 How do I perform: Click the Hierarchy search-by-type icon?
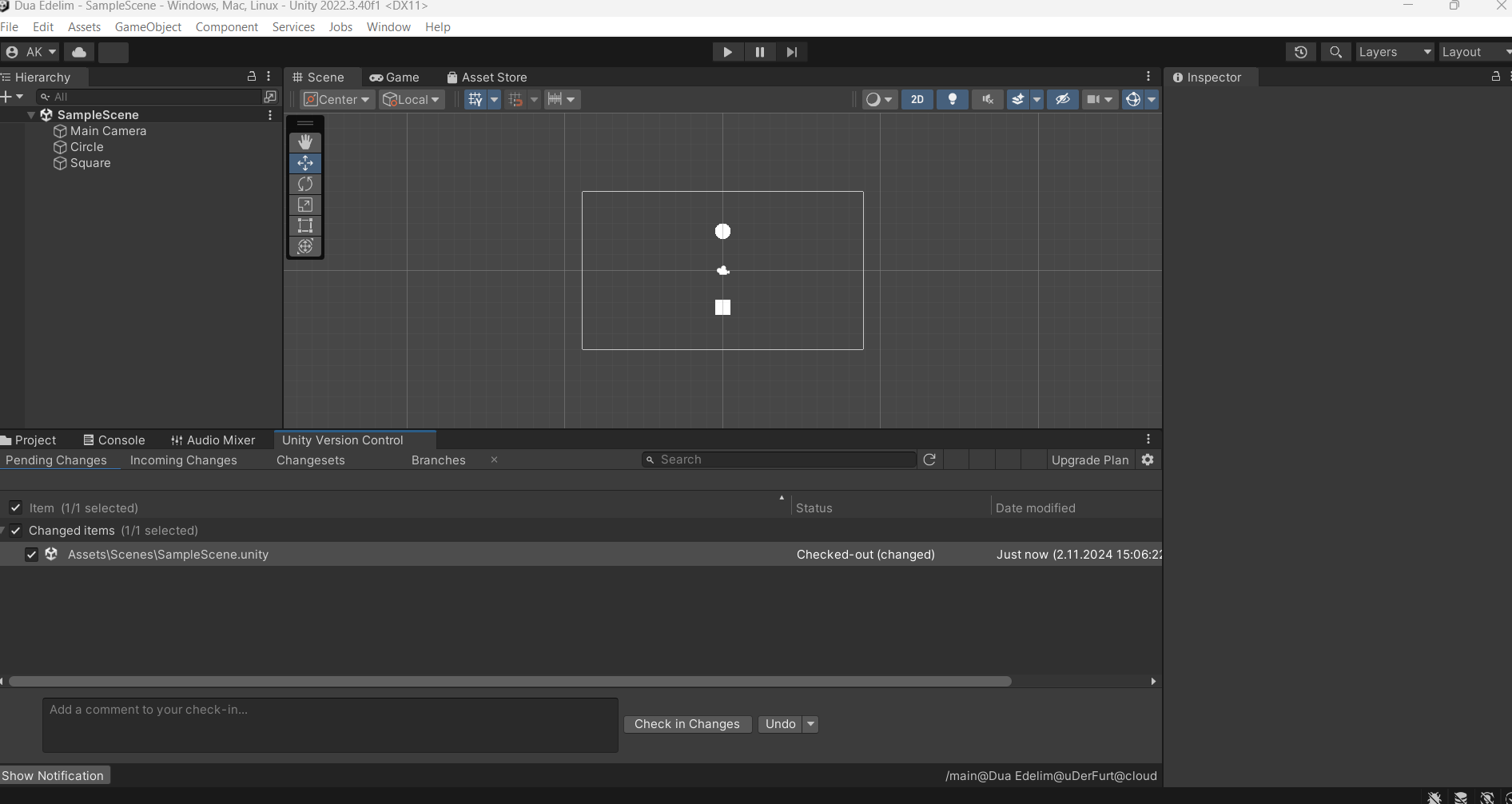pos(270,97)
